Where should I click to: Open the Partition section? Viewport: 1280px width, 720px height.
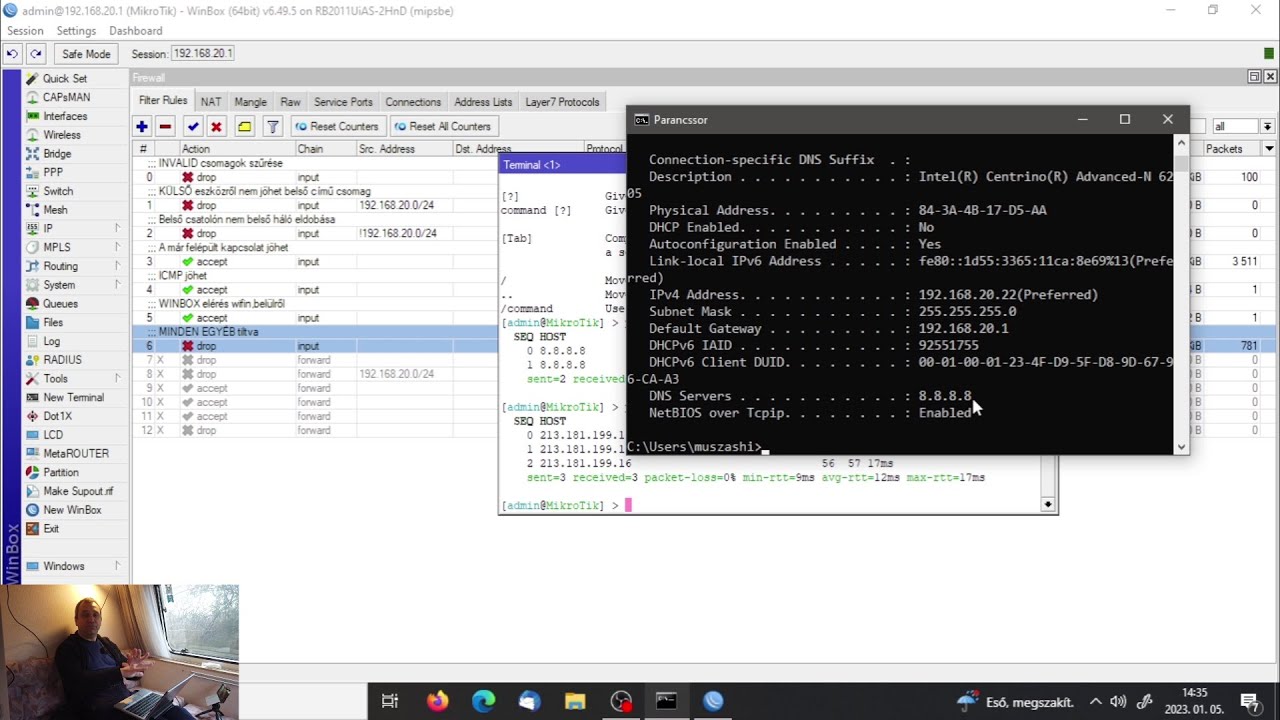pos(61,473)
